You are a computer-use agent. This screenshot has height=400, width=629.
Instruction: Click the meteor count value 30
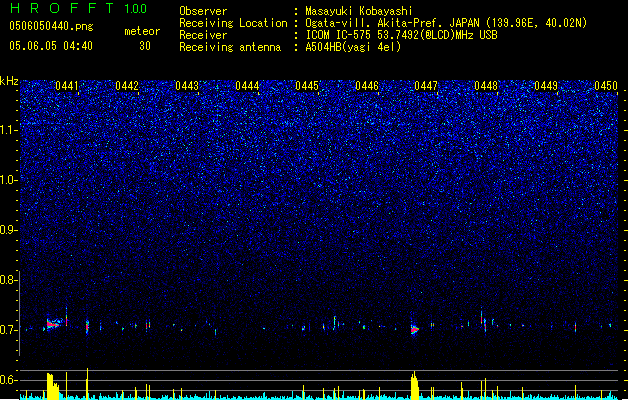tap(145, 46)
